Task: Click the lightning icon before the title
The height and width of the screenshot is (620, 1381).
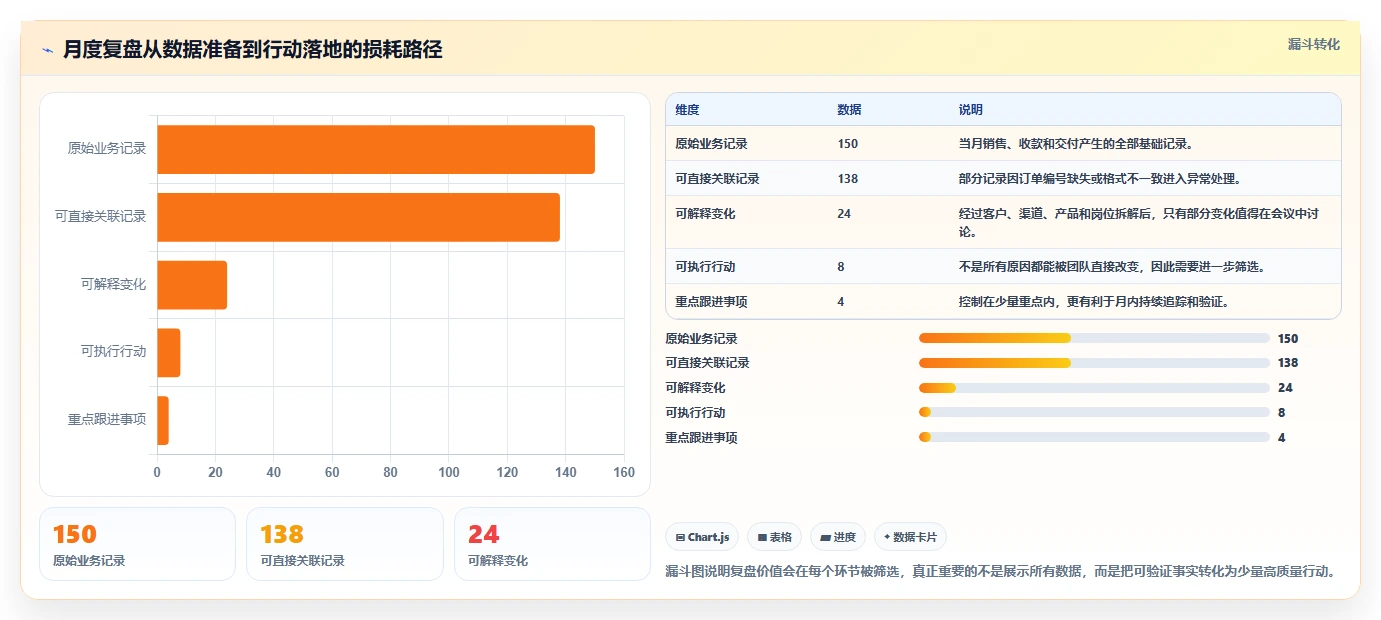Action: pyautogui.click(x=47, y=50)
